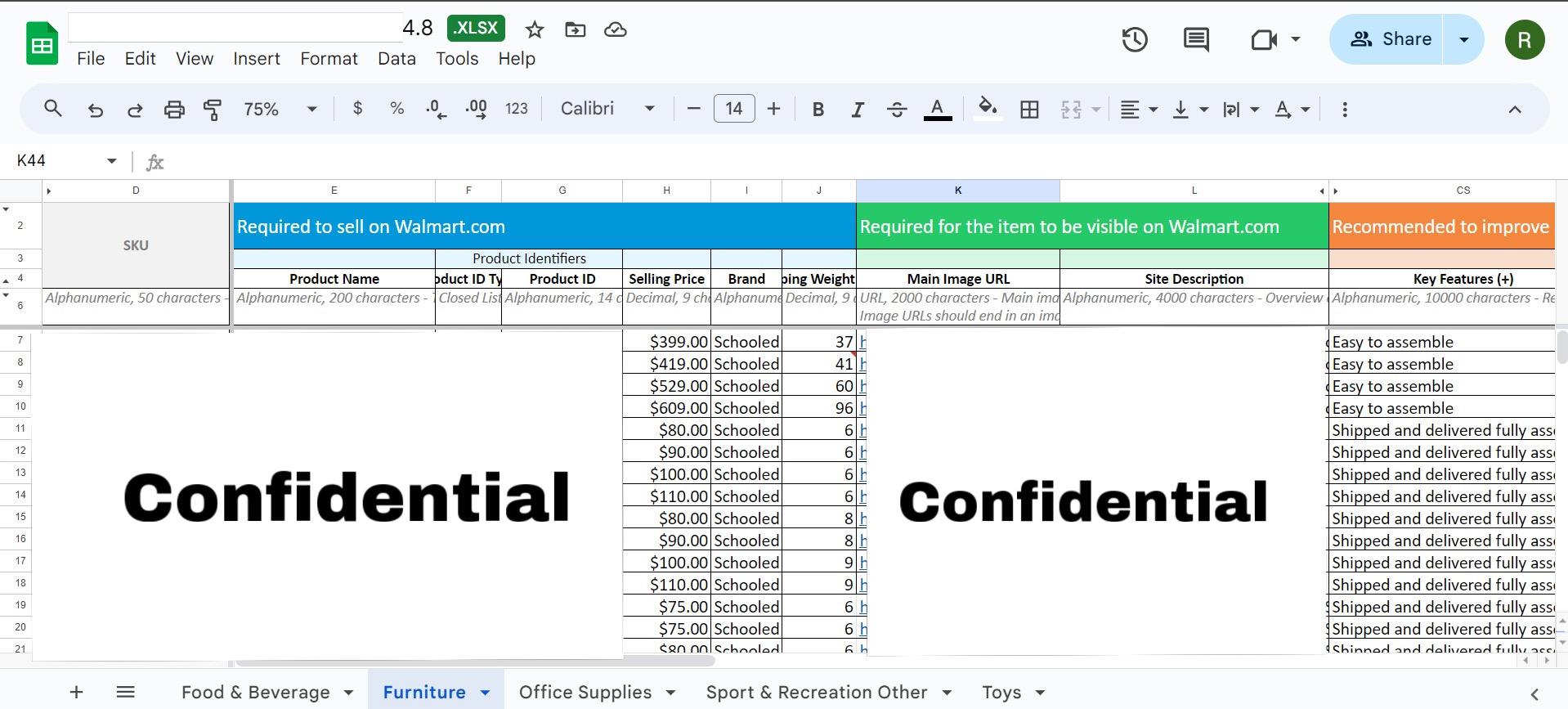Increase decimal places
This screenshot has width=1568, height=709.
(476, 109)
